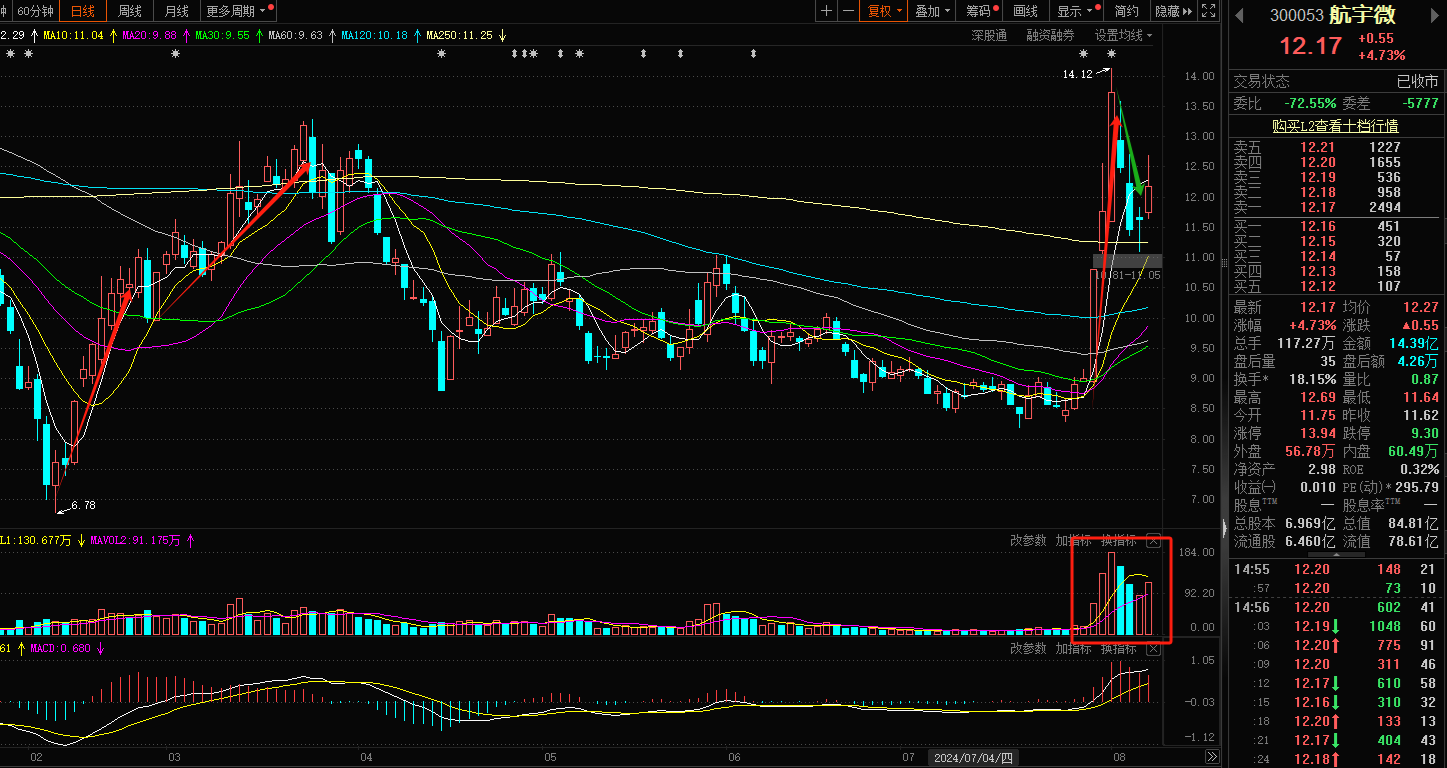This screenshot has width=1447, height=768.
Task: Click 改参数 in the volume panel
Action: (1028, 541)
